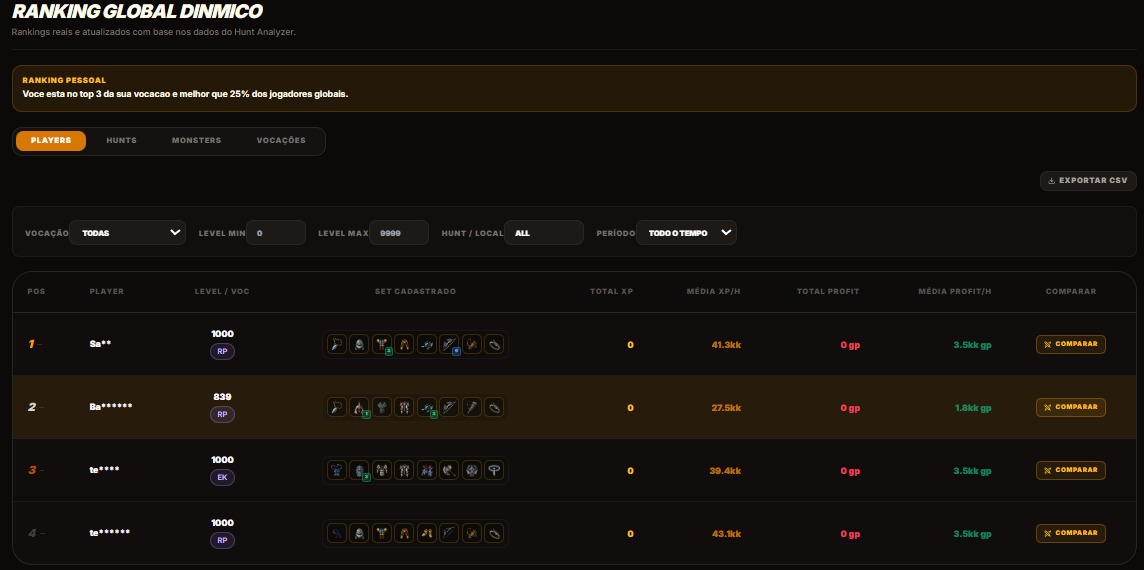This screenshot has height=570, width=1144.
Task: Click the helmet icon in Ba****** row
Action: pyautogui.click(x=359, y=407)
